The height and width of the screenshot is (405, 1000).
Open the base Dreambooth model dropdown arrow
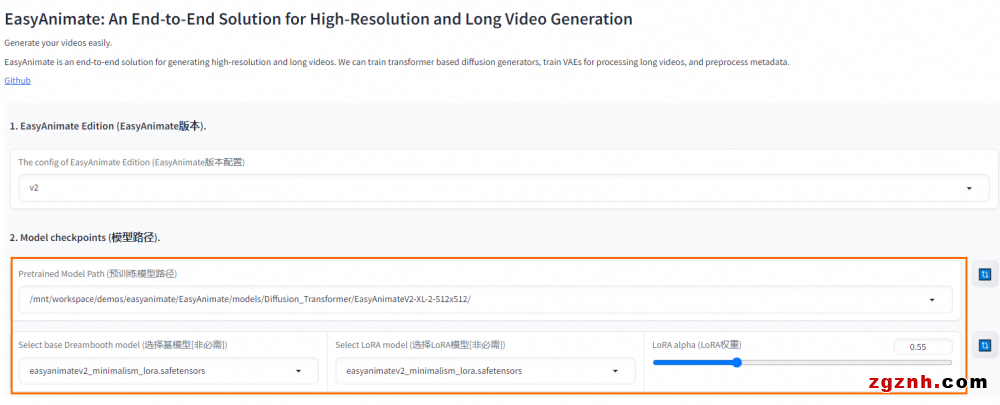(298, 371)
